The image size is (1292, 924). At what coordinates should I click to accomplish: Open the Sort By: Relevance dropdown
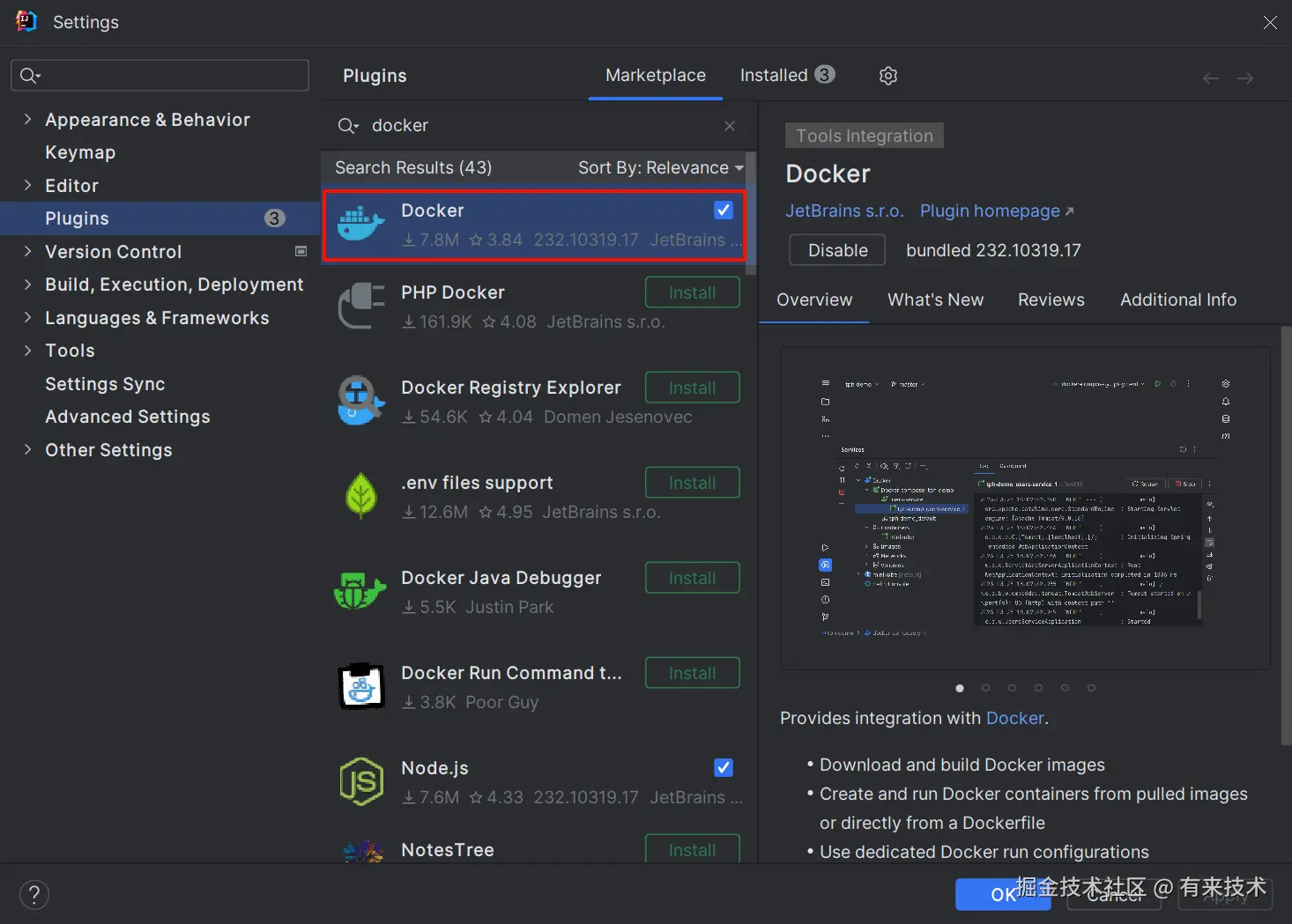[x=661, y=167]
